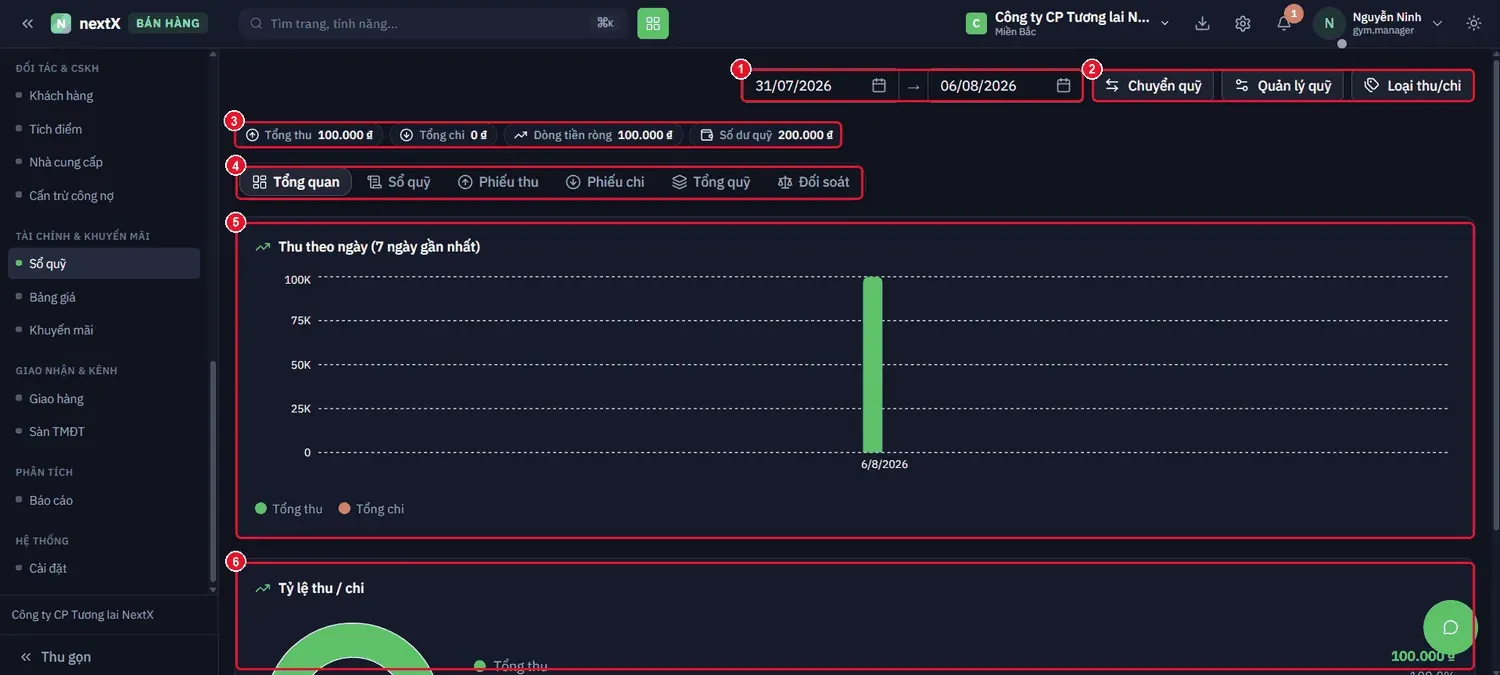This screenshot has height=675, width=1500.
Task: Switch to the Tổng quan tab
Action: coord(296,182)
